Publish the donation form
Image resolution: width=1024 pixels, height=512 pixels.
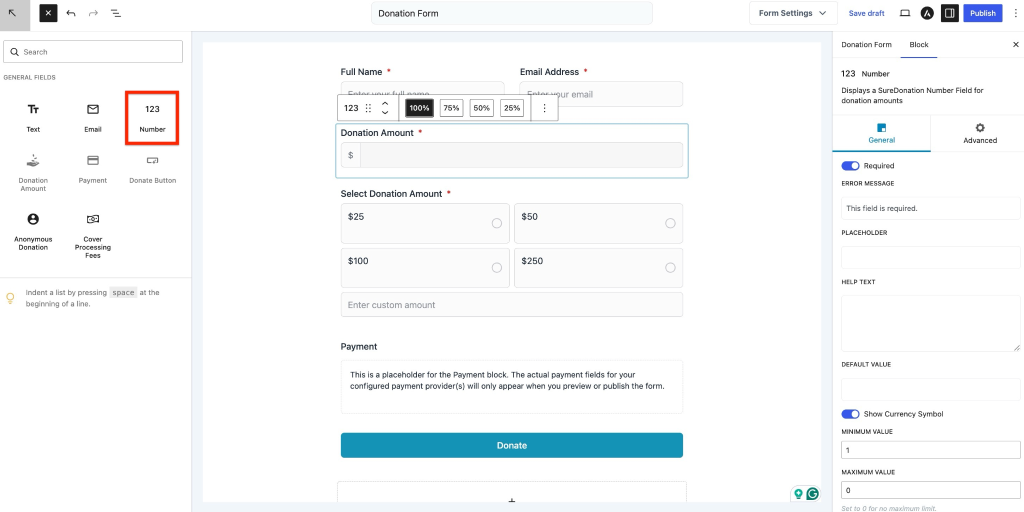tap(983, 13)
